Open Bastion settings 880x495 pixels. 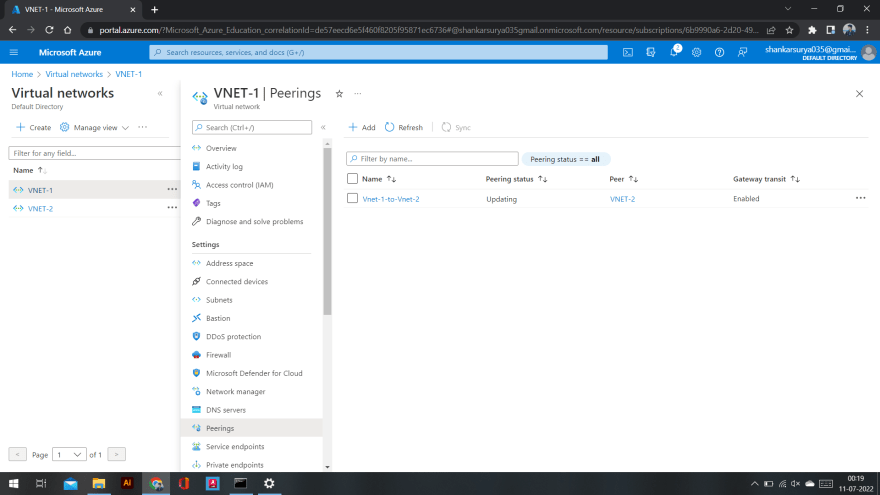tap(218, 318)
